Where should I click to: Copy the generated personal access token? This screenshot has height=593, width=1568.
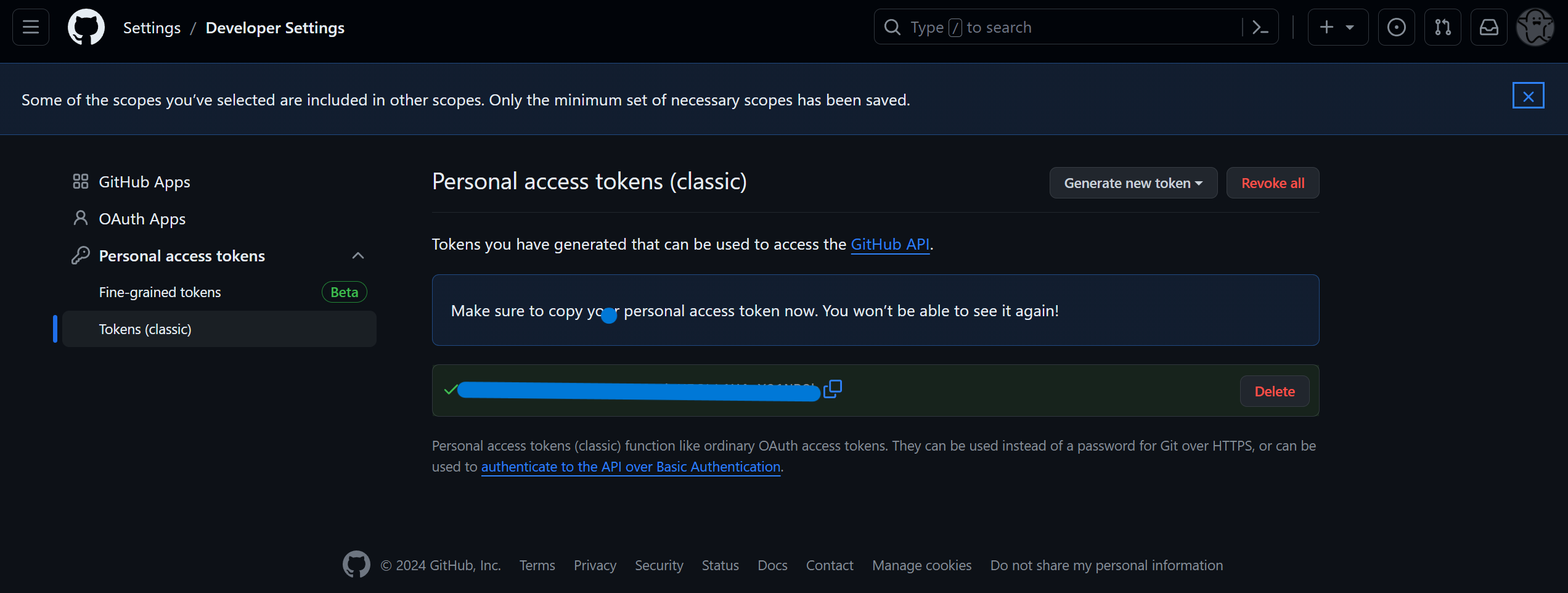click(833, 389)
